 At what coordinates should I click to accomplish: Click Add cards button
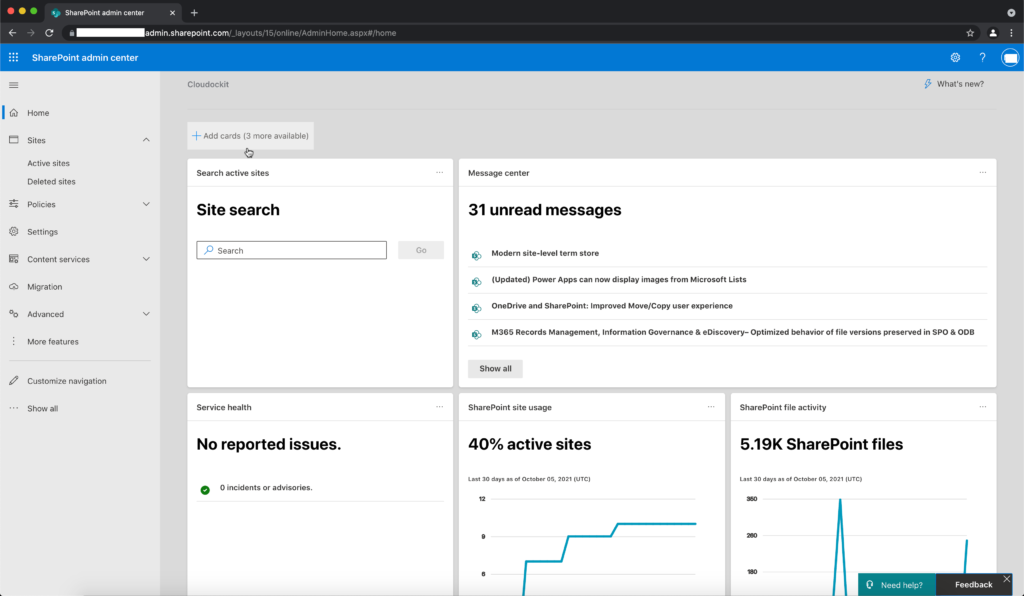click(250, 136)
